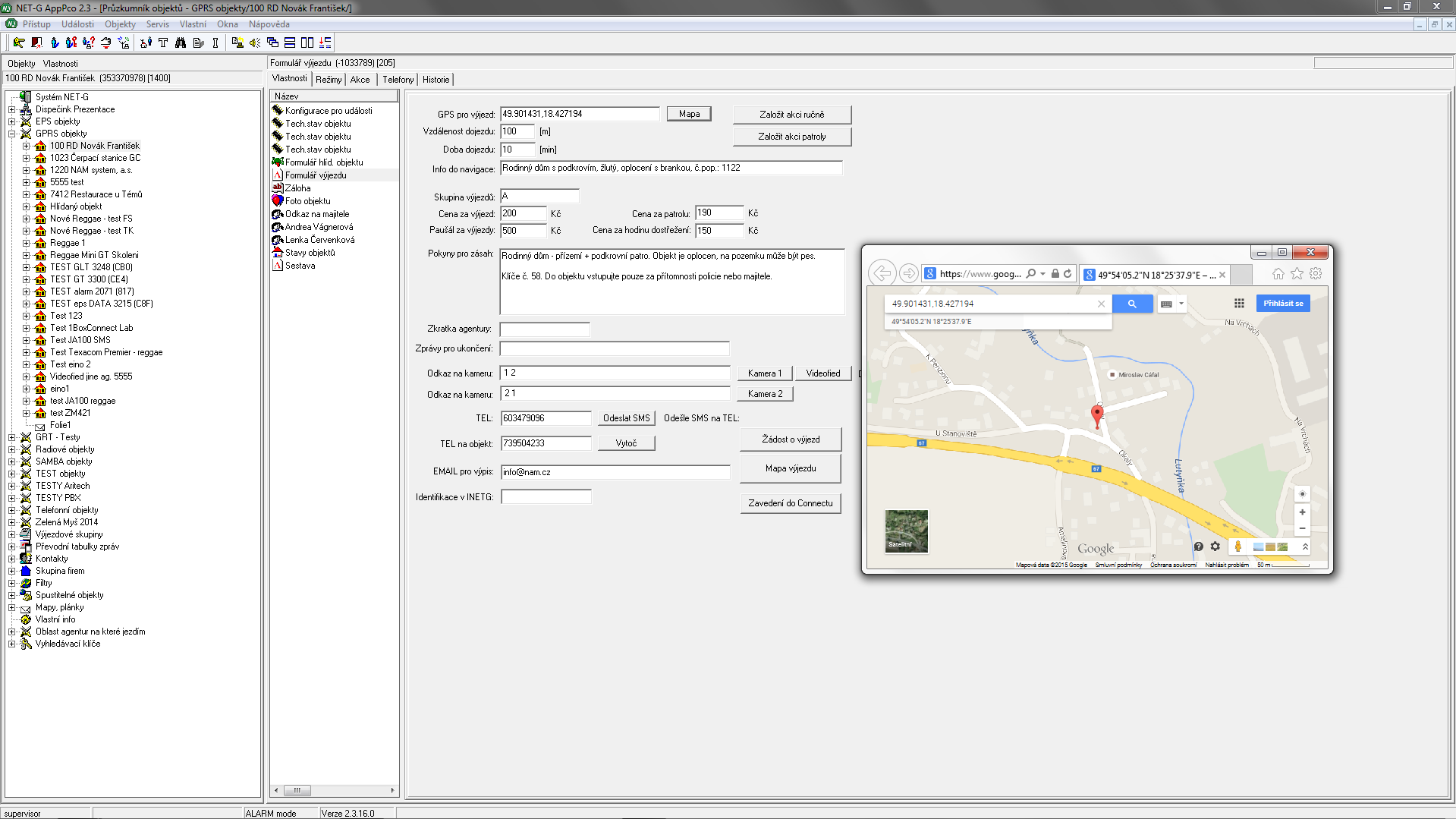
Task: Collapse the GPRS objekty tree node
Action: [11, 134]
